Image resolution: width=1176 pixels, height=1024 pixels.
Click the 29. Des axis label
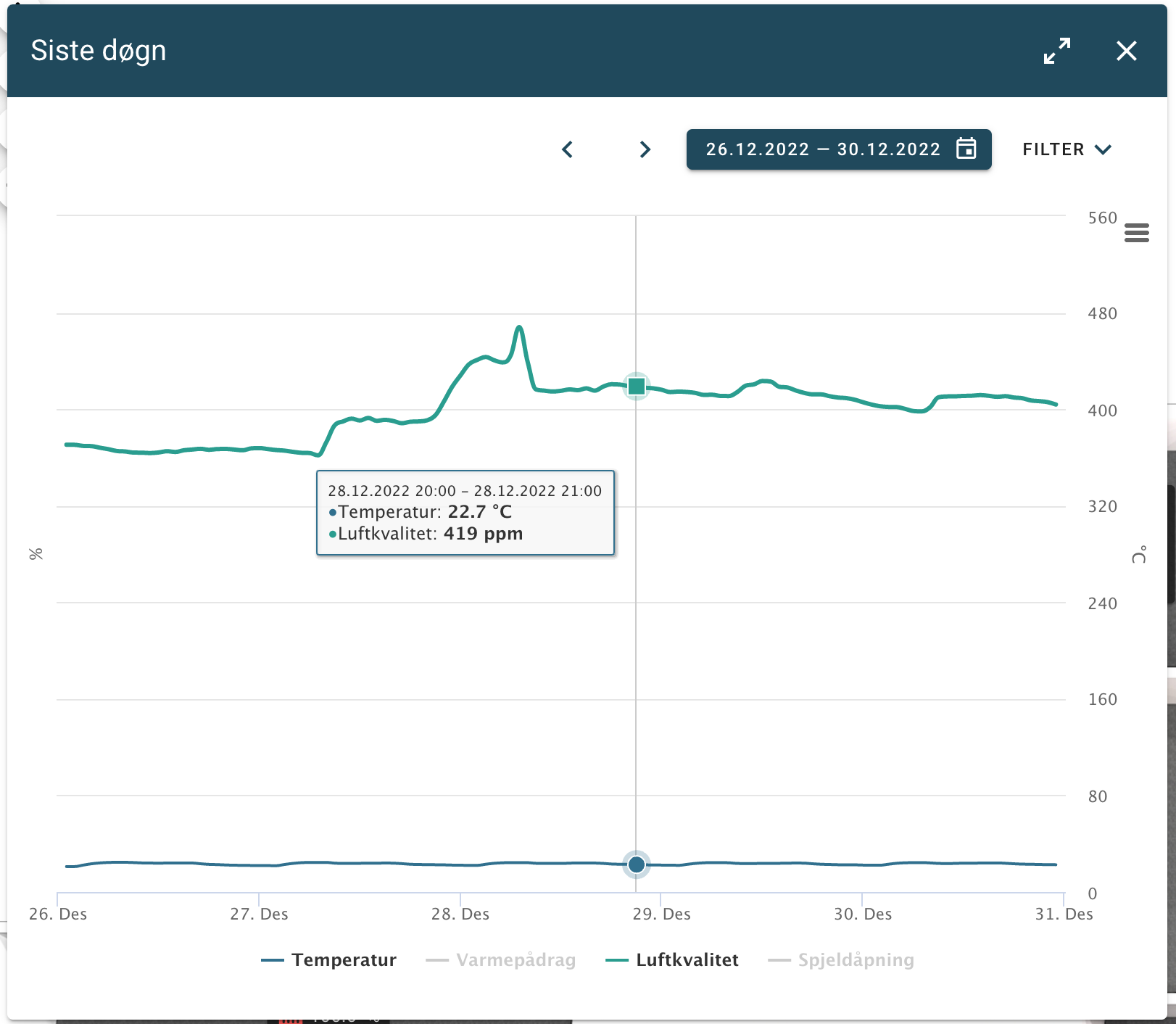point(661,914)
